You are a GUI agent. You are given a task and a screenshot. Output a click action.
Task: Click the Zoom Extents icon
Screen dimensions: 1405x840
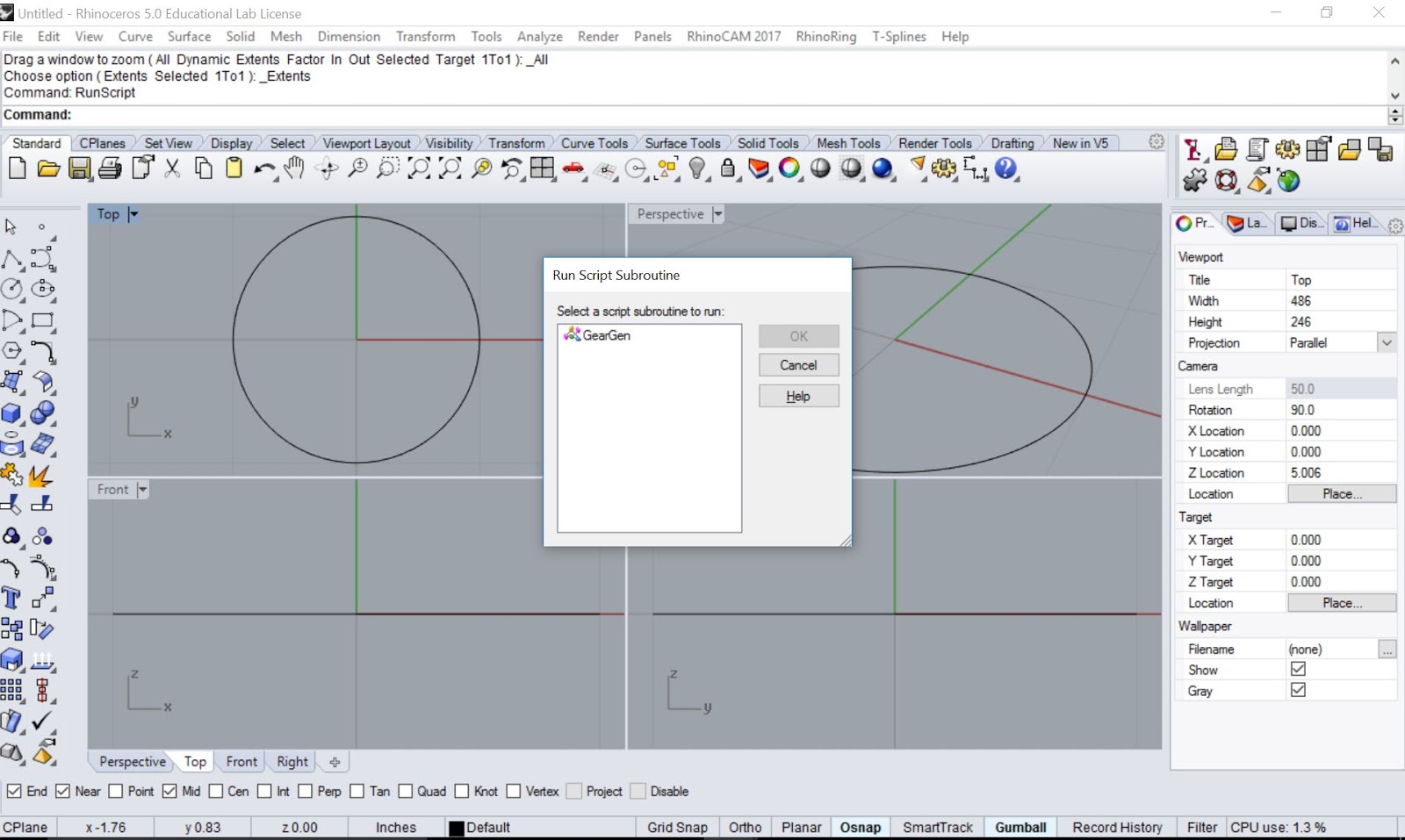point(419,168)
